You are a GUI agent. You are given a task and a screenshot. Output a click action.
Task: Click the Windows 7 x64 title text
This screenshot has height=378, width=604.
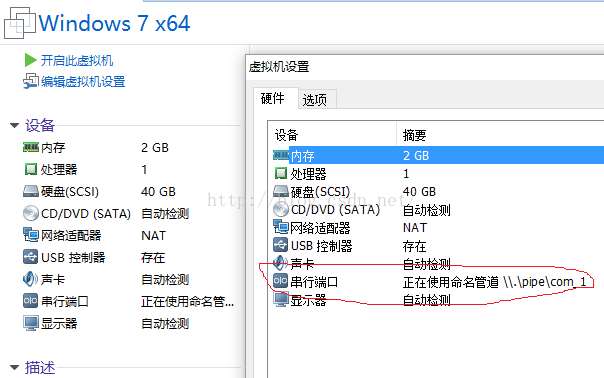pyautogui.click(x=114, y=23)
